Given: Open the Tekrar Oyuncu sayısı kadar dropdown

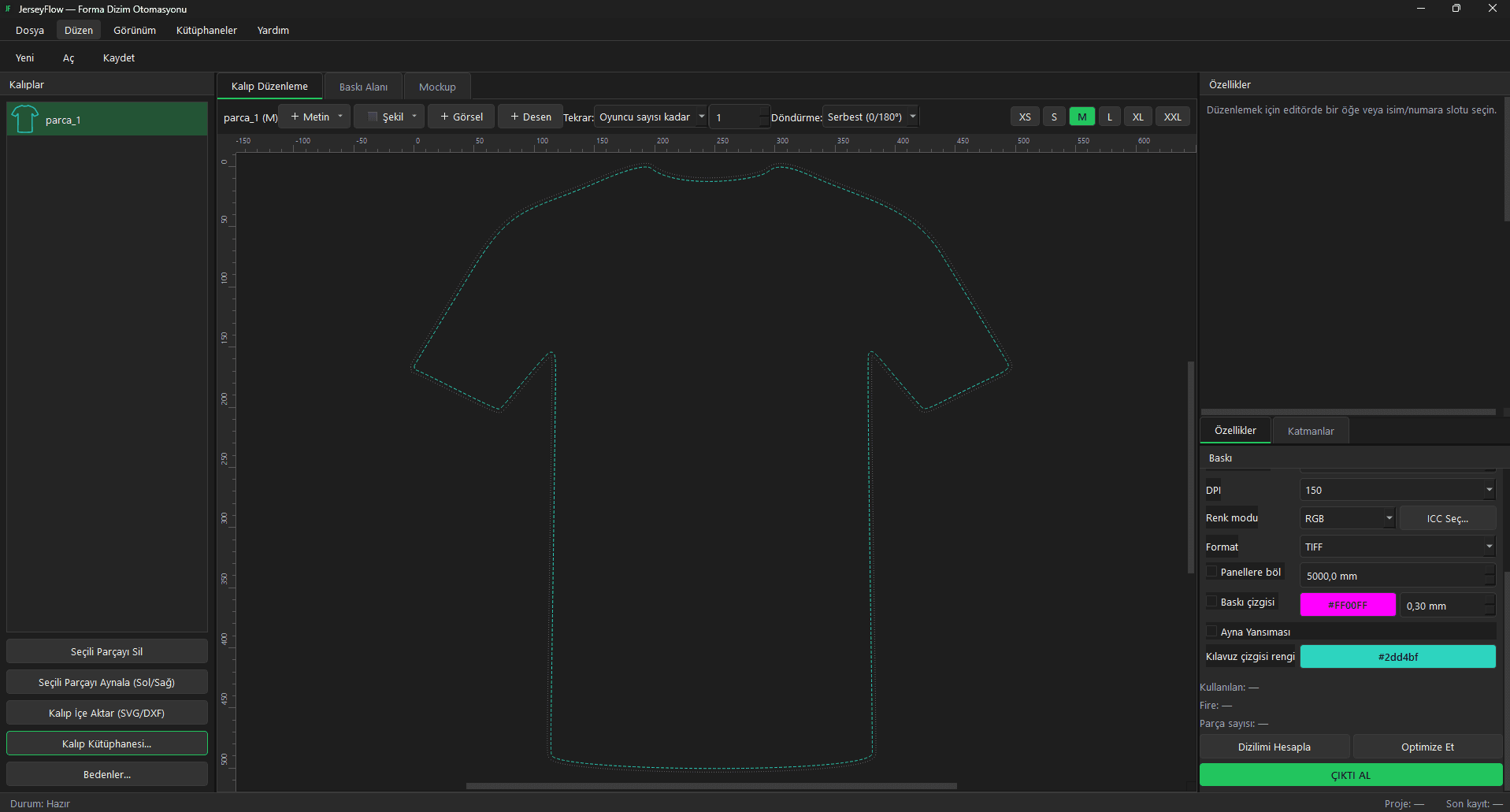Looking at the screenshot, I should (x=651, y=117).
